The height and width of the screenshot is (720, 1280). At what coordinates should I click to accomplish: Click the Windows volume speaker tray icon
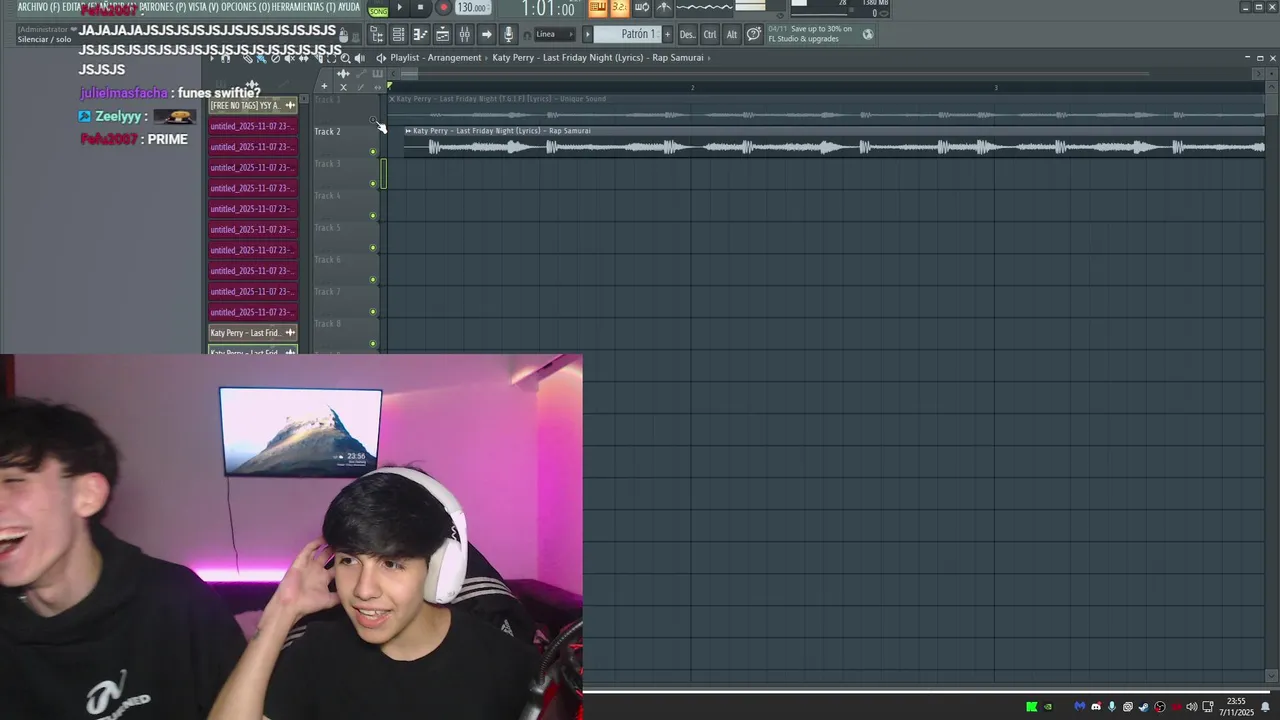pos(1192,707)
